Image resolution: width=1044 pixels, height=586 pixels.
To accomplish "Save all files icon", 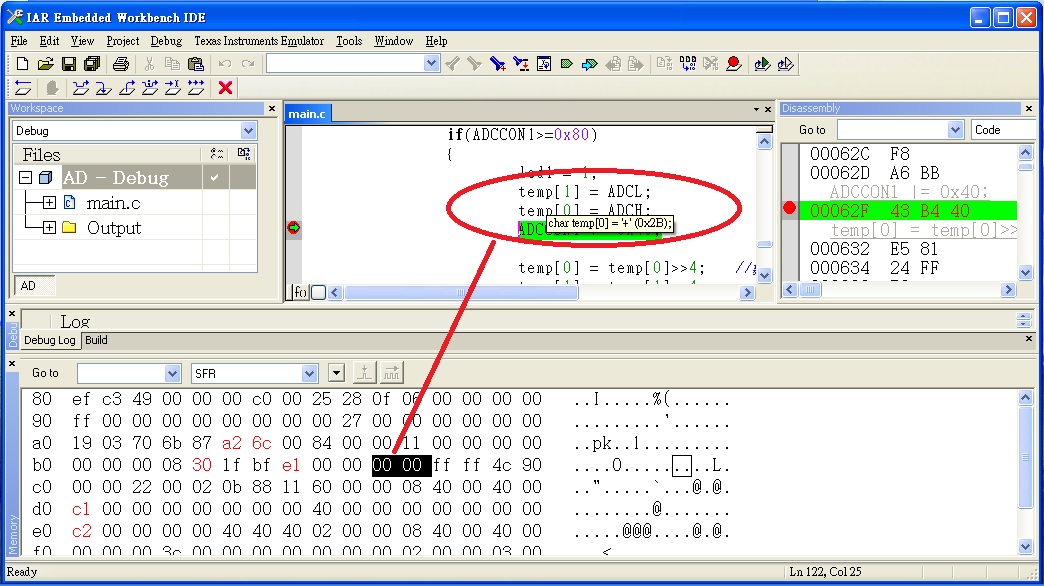I will click(92, 64).
